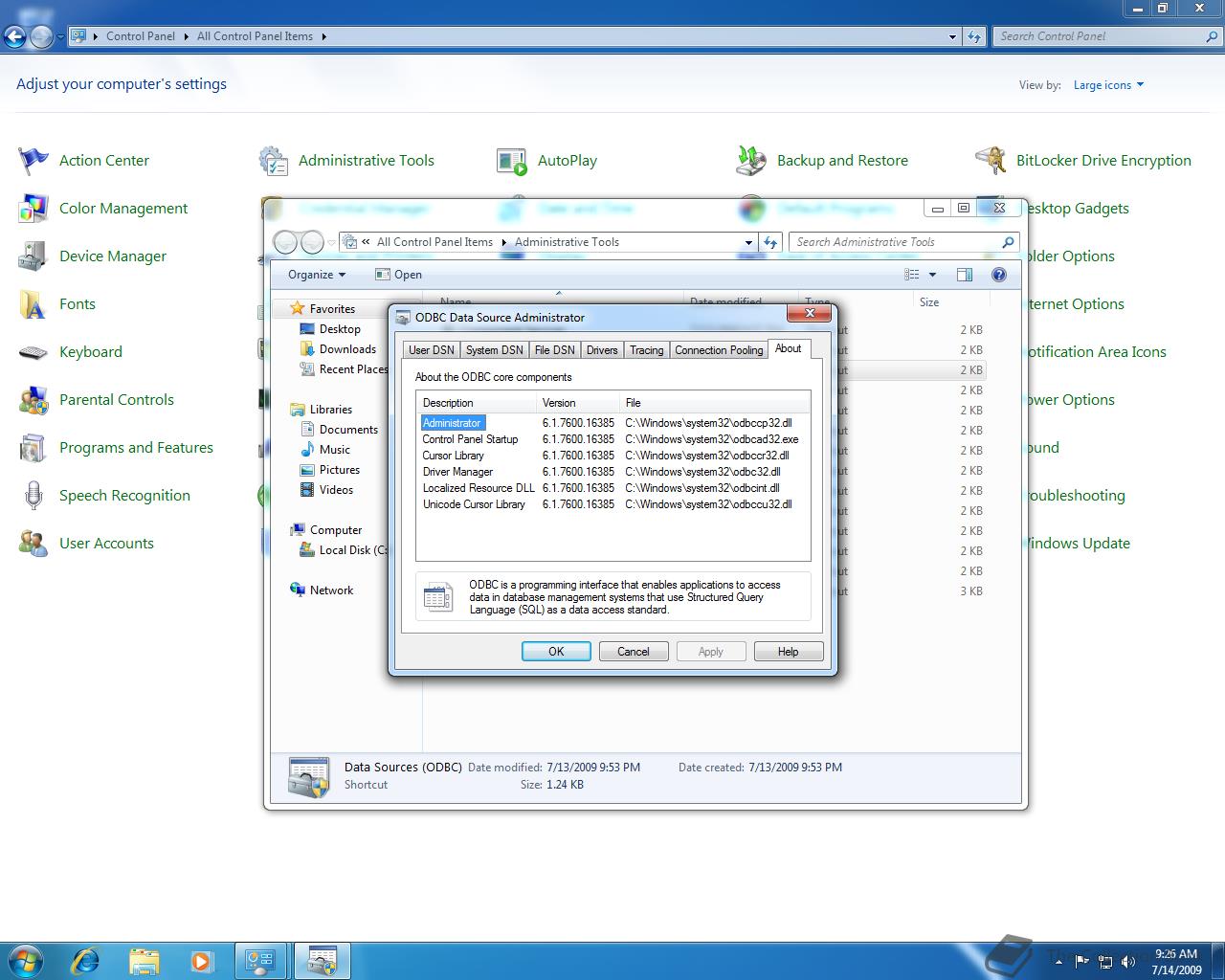
Task: Open Control Panel address bar history dropdown
Action: 952,37
